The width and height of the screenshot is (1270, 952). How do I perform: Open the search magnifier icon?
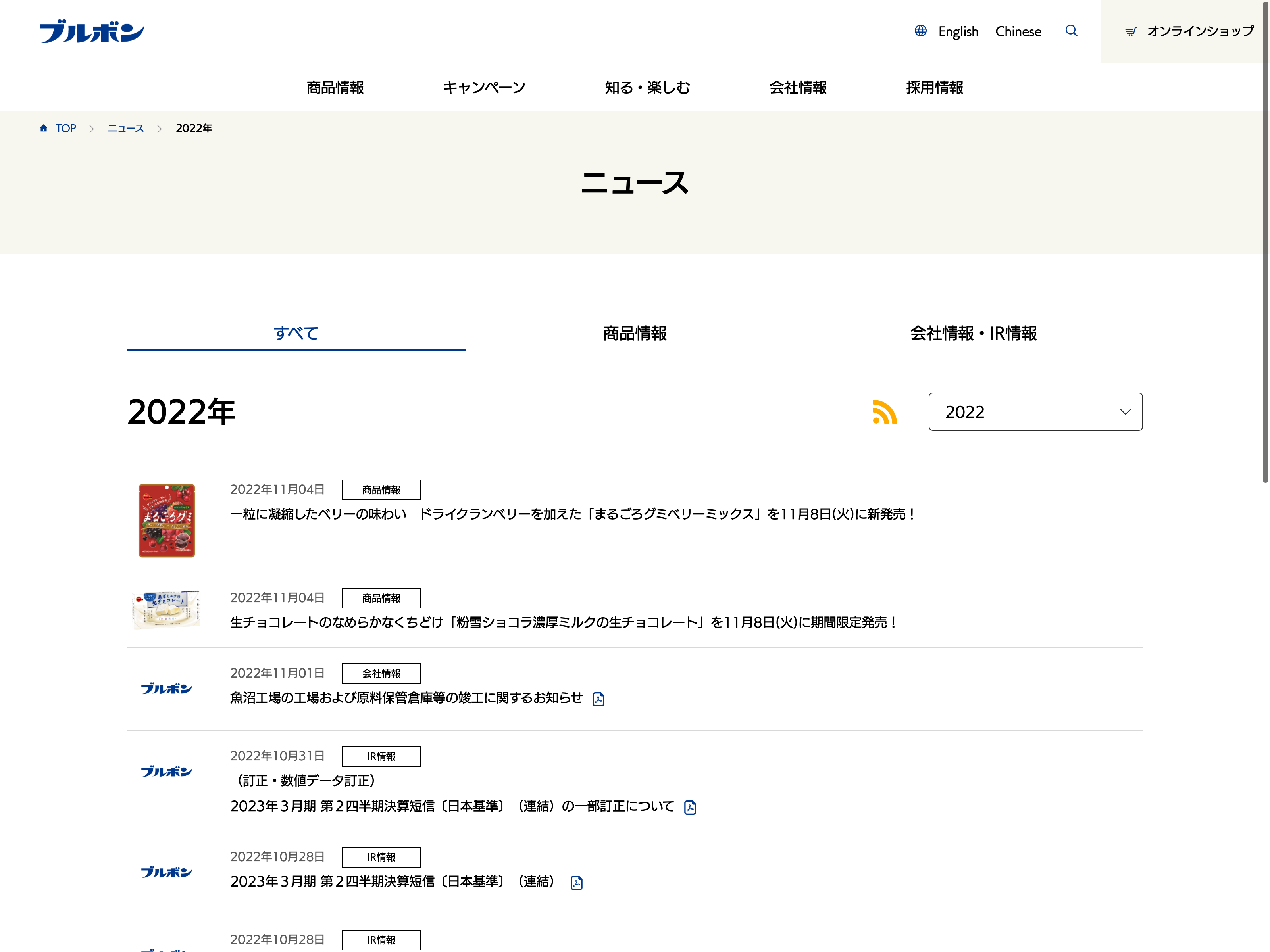[1071, 31]
